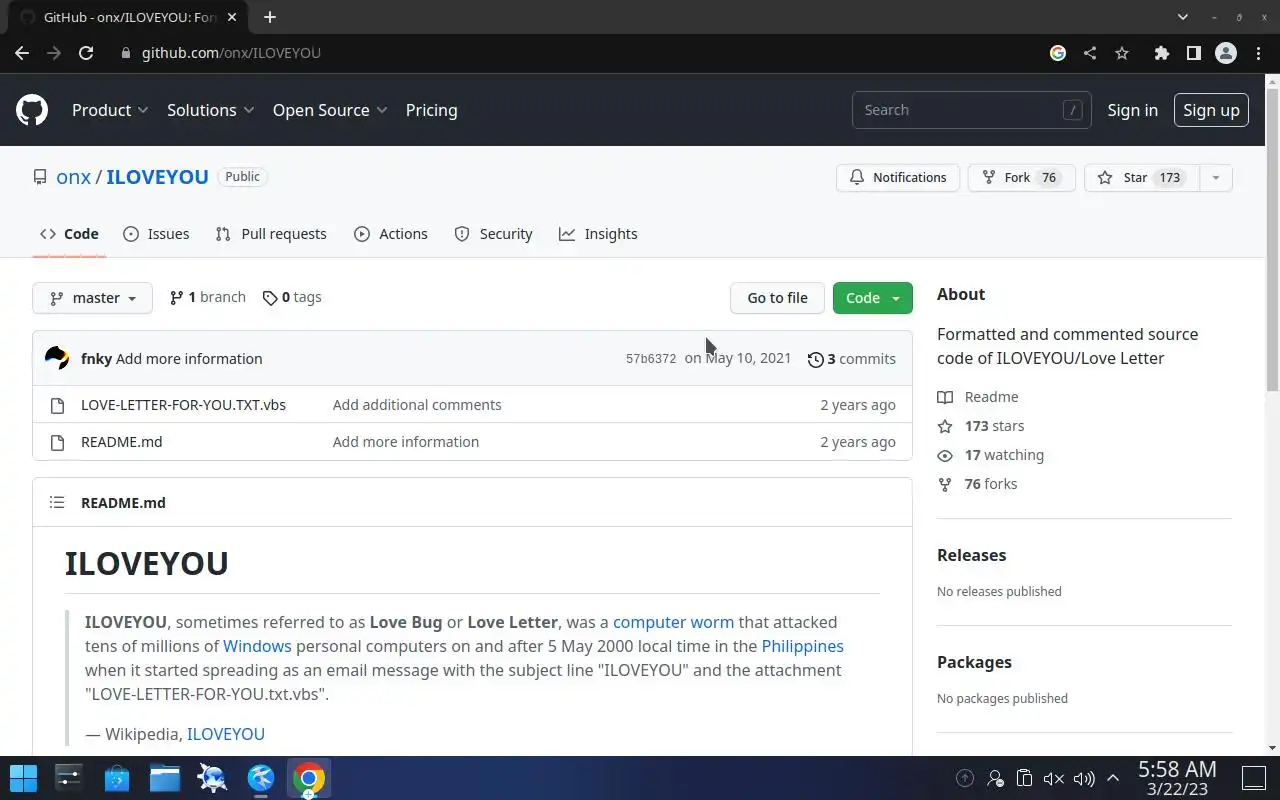
Task: Click fnky's avatar image
Action: click(57, 358)
